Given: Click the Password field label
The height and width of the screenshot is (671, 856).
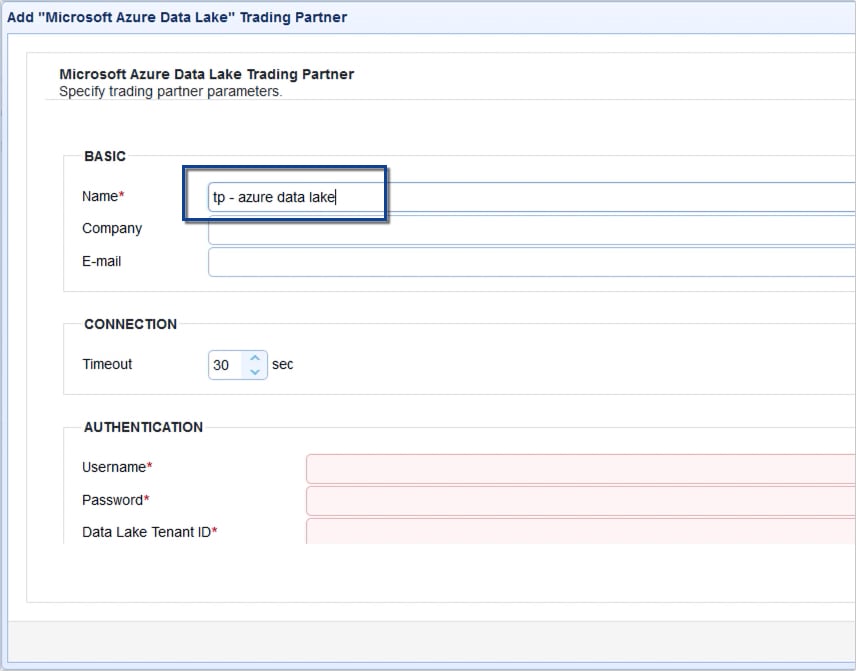Looking at the screenshot, I should (x=110, y=500).
